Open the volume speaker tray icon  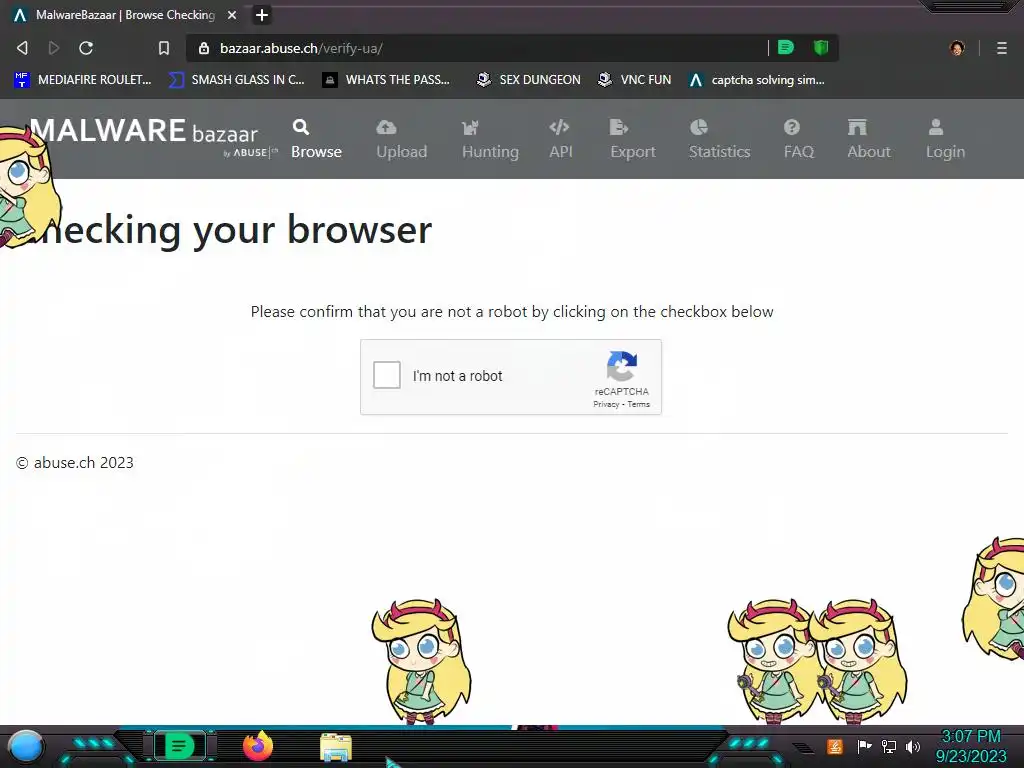point(913,746)
